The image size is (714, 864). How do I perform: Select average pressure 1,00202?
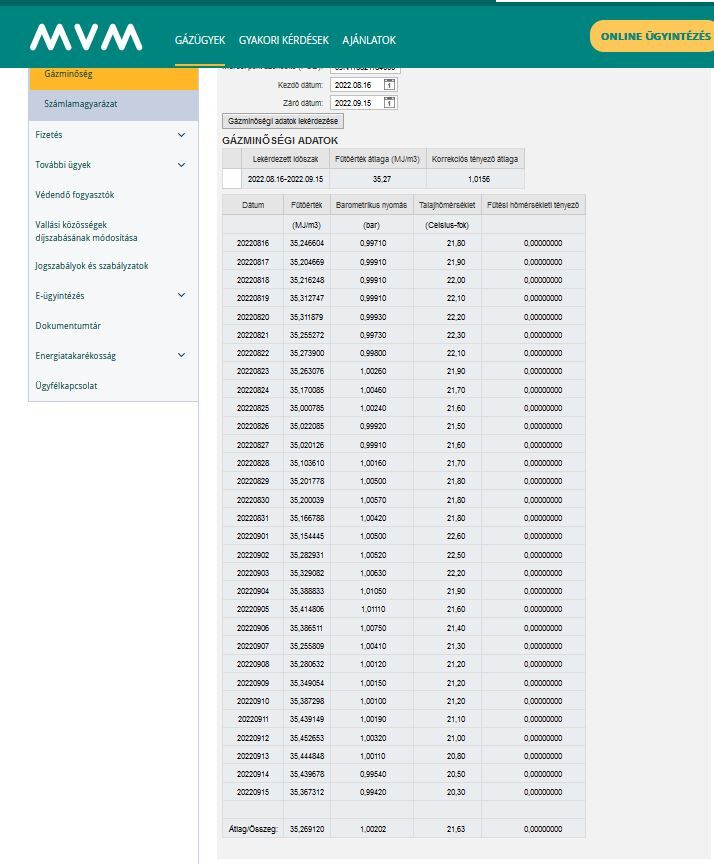tap(373, 829)
